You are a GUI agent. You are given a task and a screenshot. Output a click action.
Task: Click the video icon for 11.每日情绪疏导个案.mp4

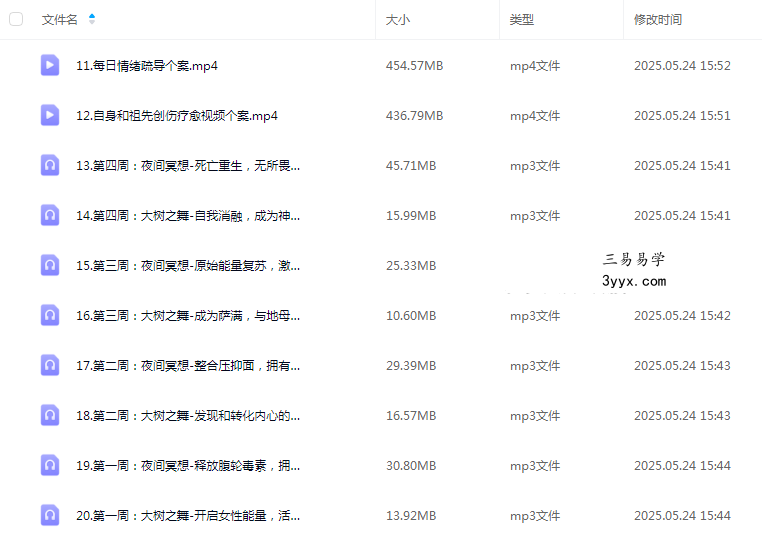pos(50,65)
